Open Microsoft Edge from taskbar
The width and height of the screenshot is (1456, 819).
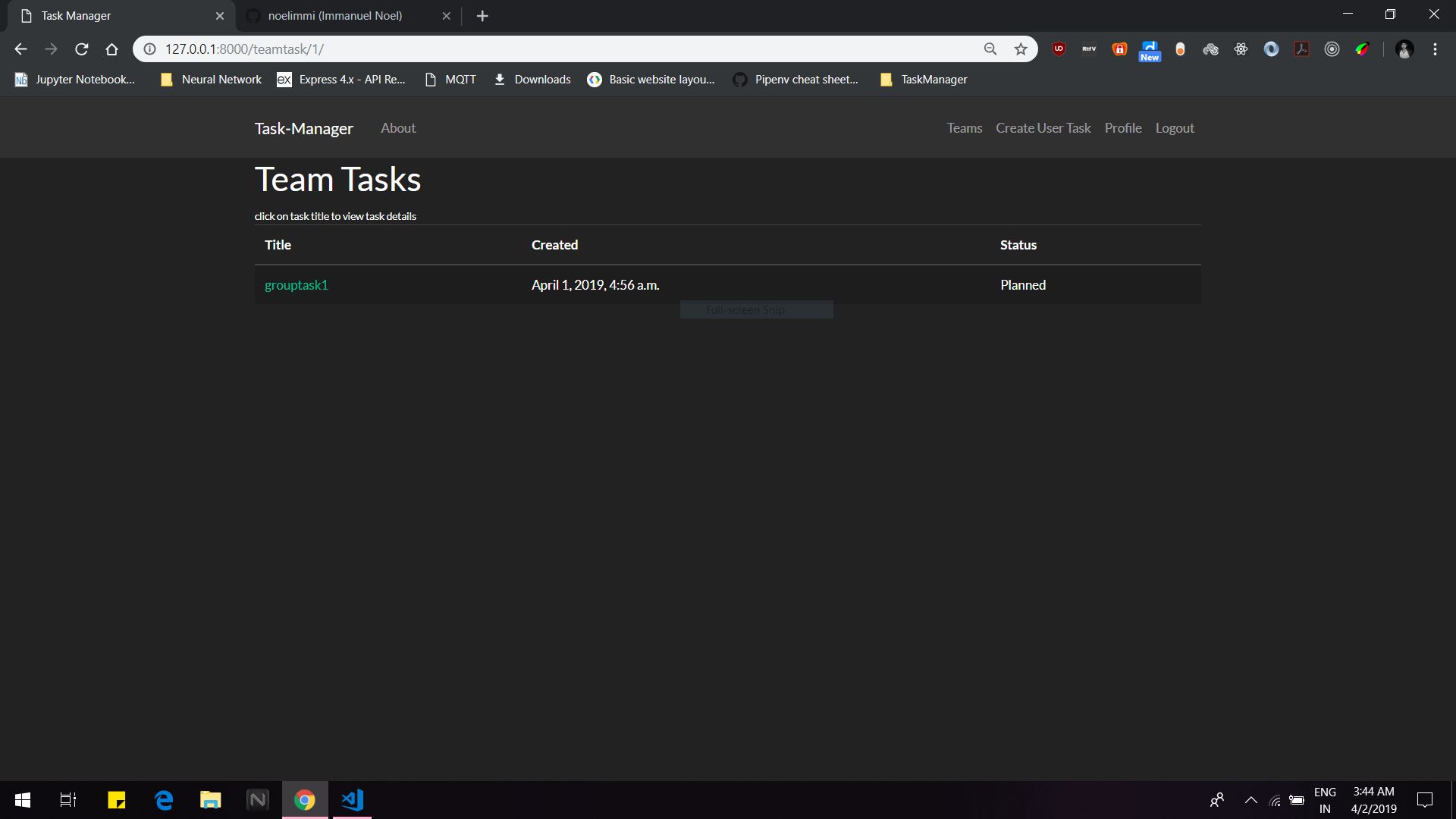164,800
